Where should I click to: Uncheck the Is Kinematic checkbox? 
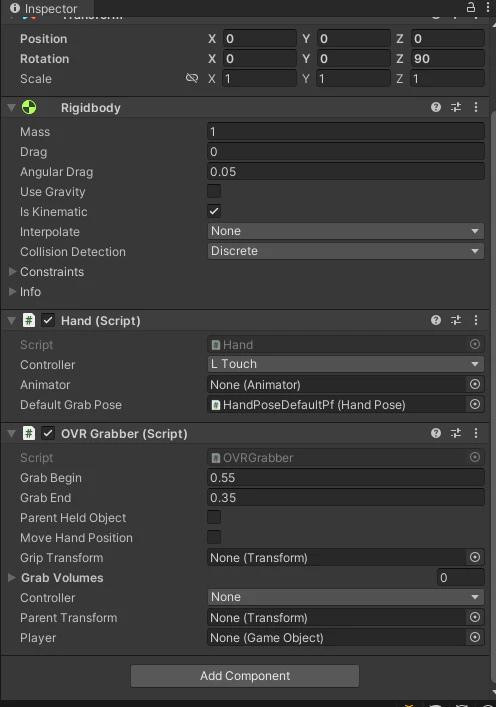pos(214,211)
